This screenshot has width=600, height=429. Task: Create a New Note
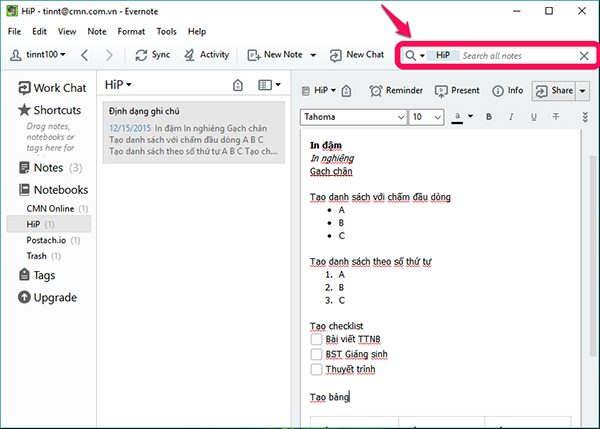point(275,55)
